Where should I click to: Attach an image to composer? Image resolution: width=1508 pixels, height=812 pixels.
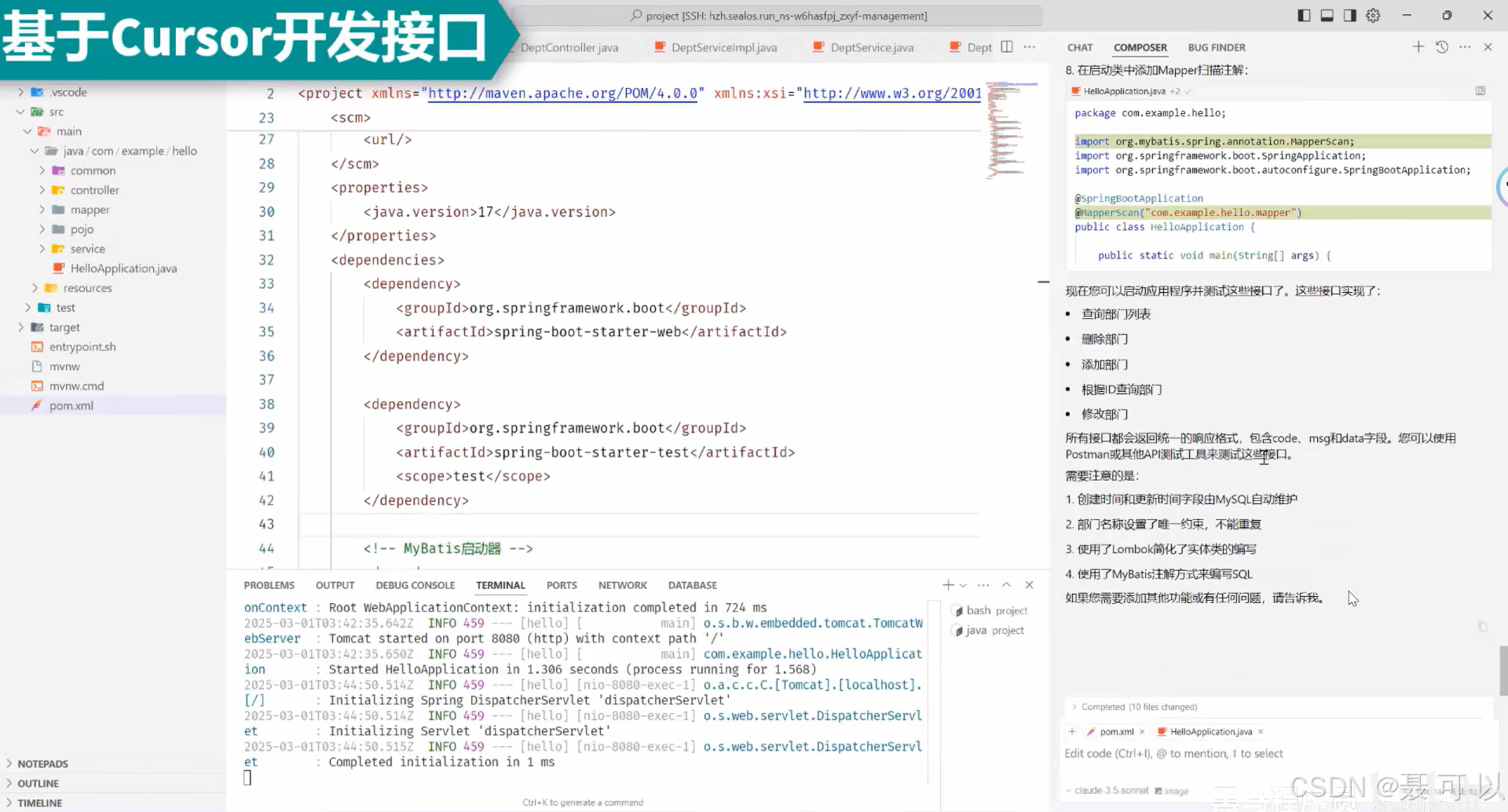click(1171, 791)
